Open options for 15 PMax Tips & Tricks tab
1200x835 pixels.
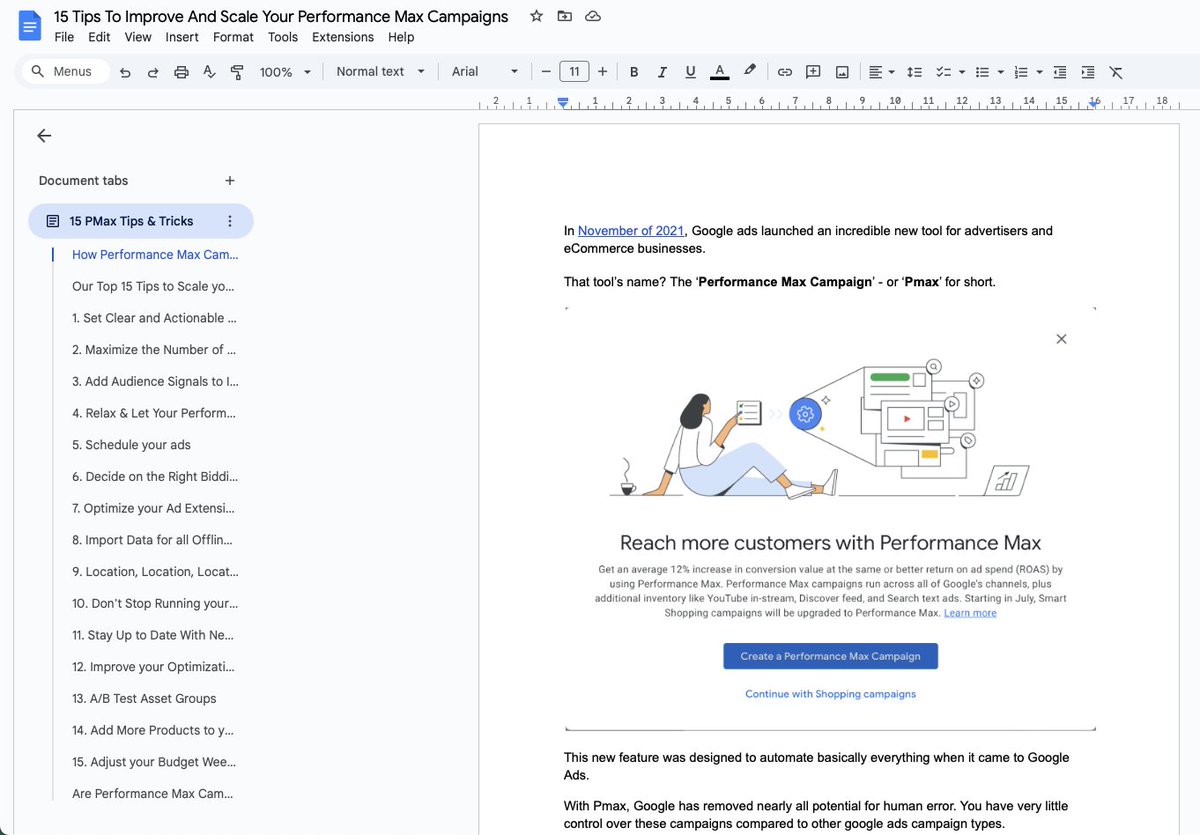coord(230,221)
